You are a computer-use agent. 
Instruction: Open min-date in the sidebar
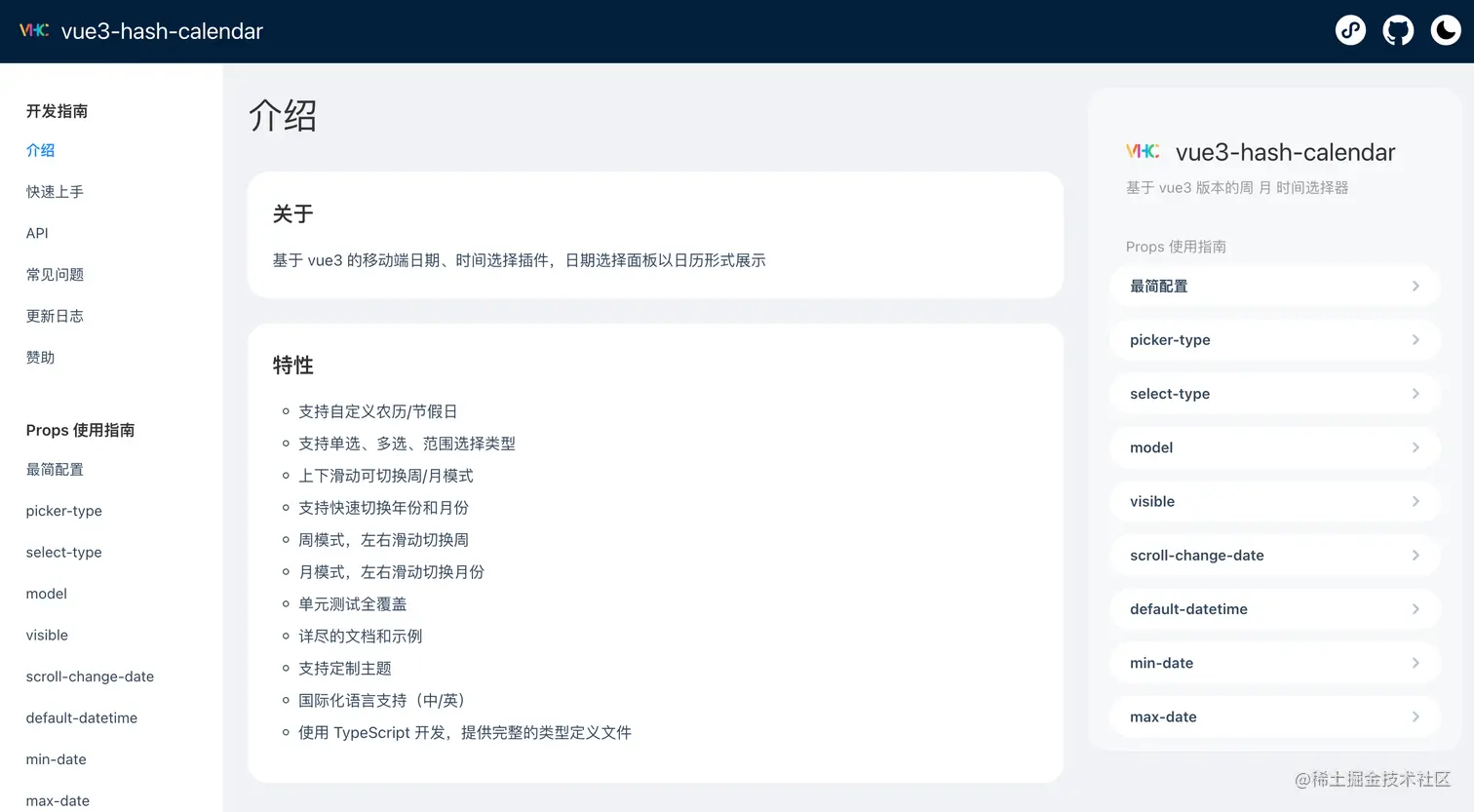tap(57, 759)
